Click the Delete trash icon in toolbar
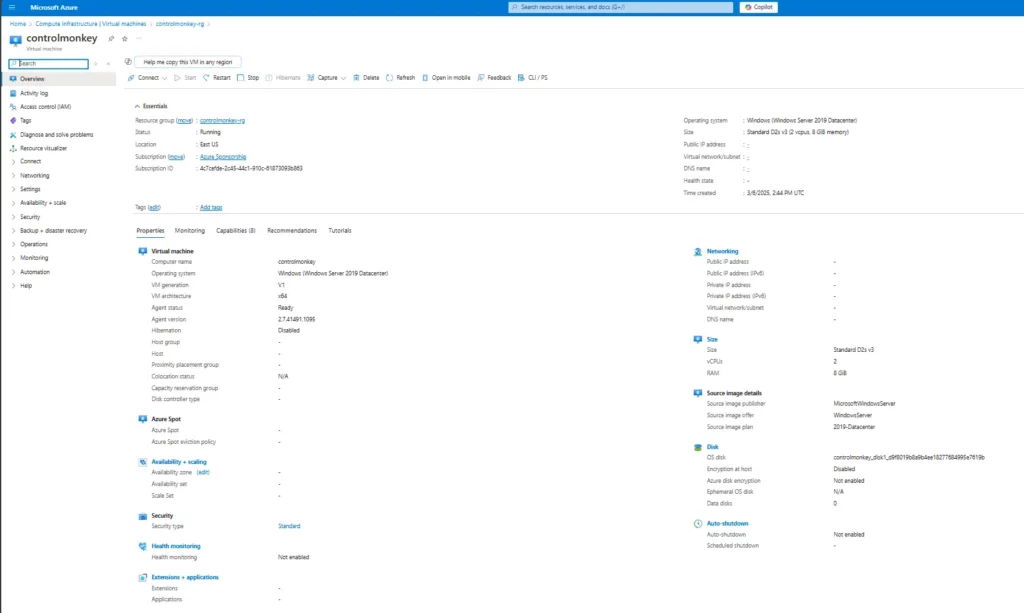Image resolution: width=1024 pixels, height=613 pixels. pyautogui.click(x=357, y=78)
